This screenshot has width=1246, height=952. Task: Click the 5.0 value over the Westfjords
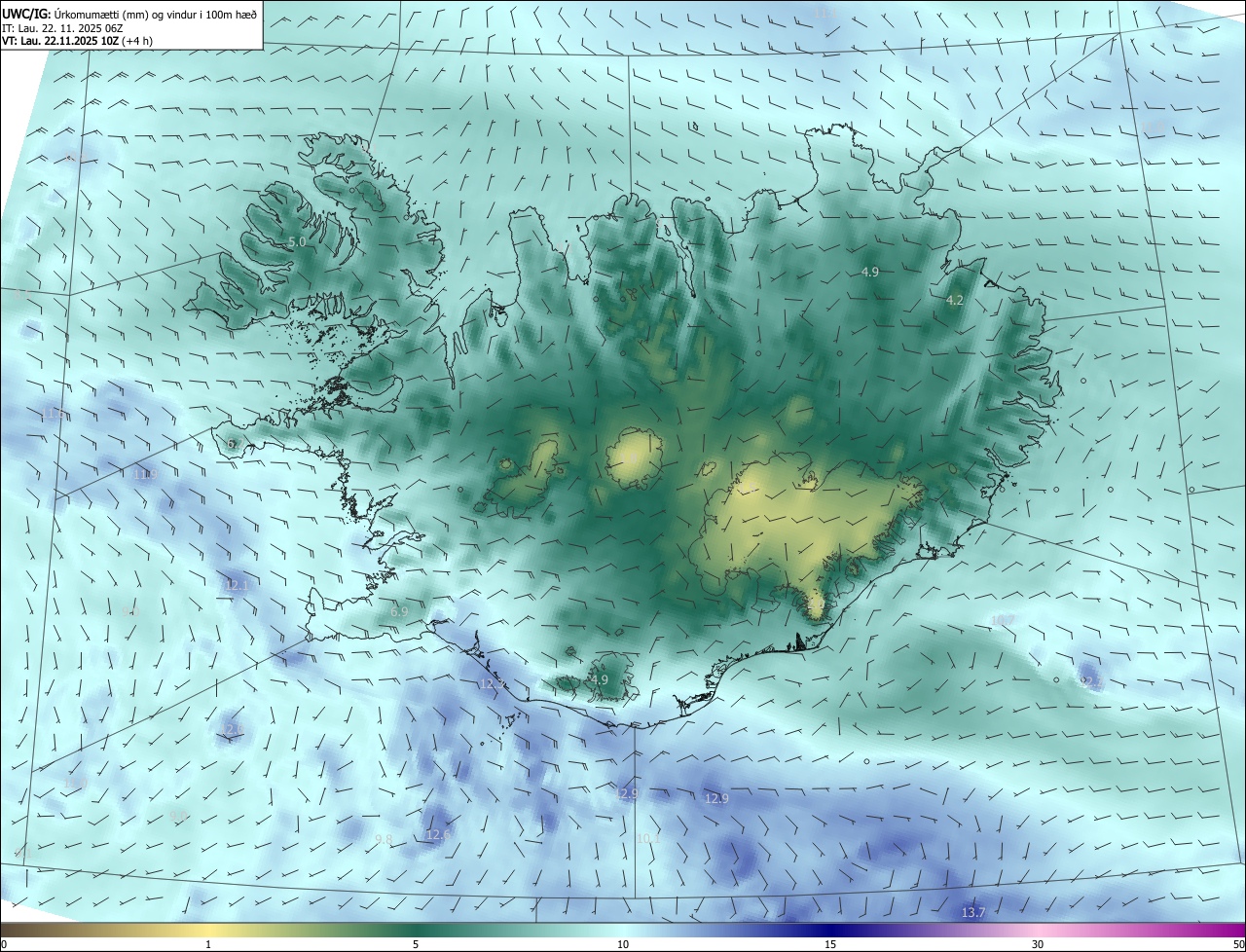[x=297, y=241]
